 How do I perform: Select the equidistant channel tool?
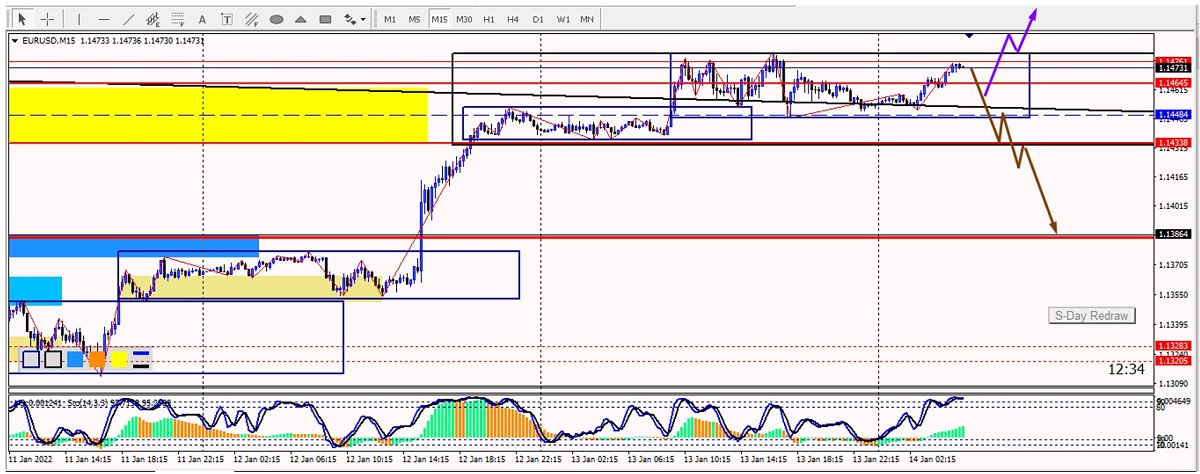(x=153, y=19)
